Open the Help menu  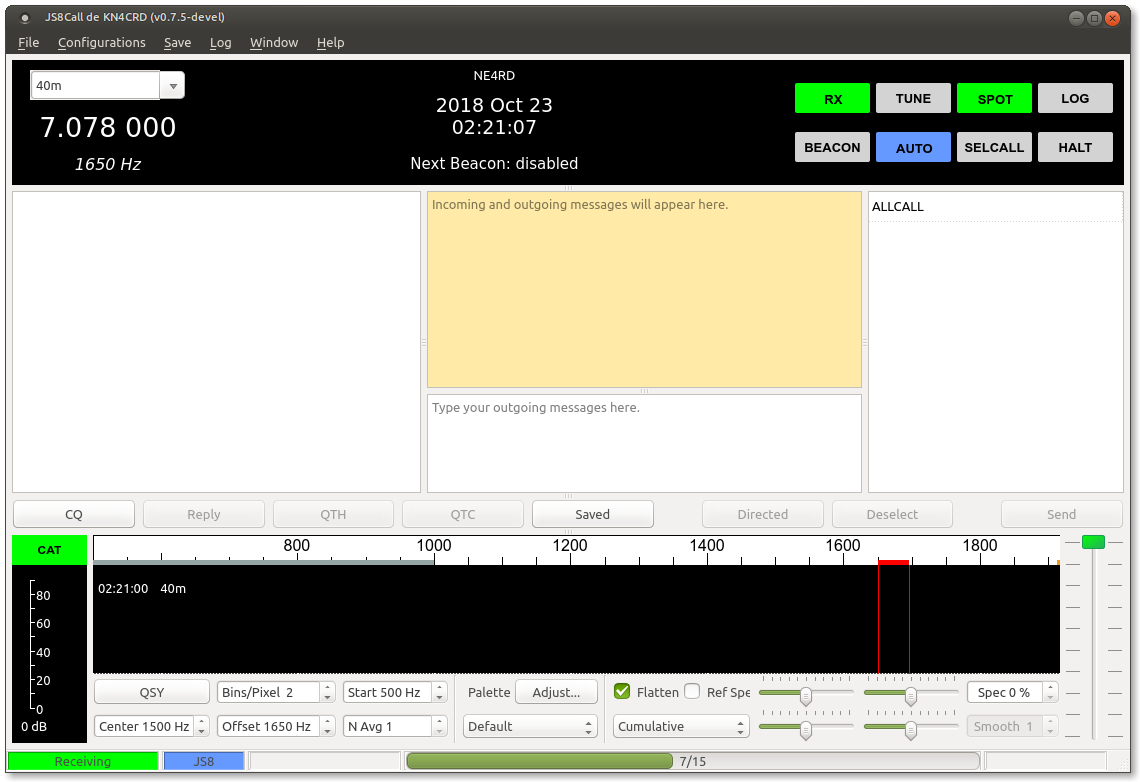[330, 42]
